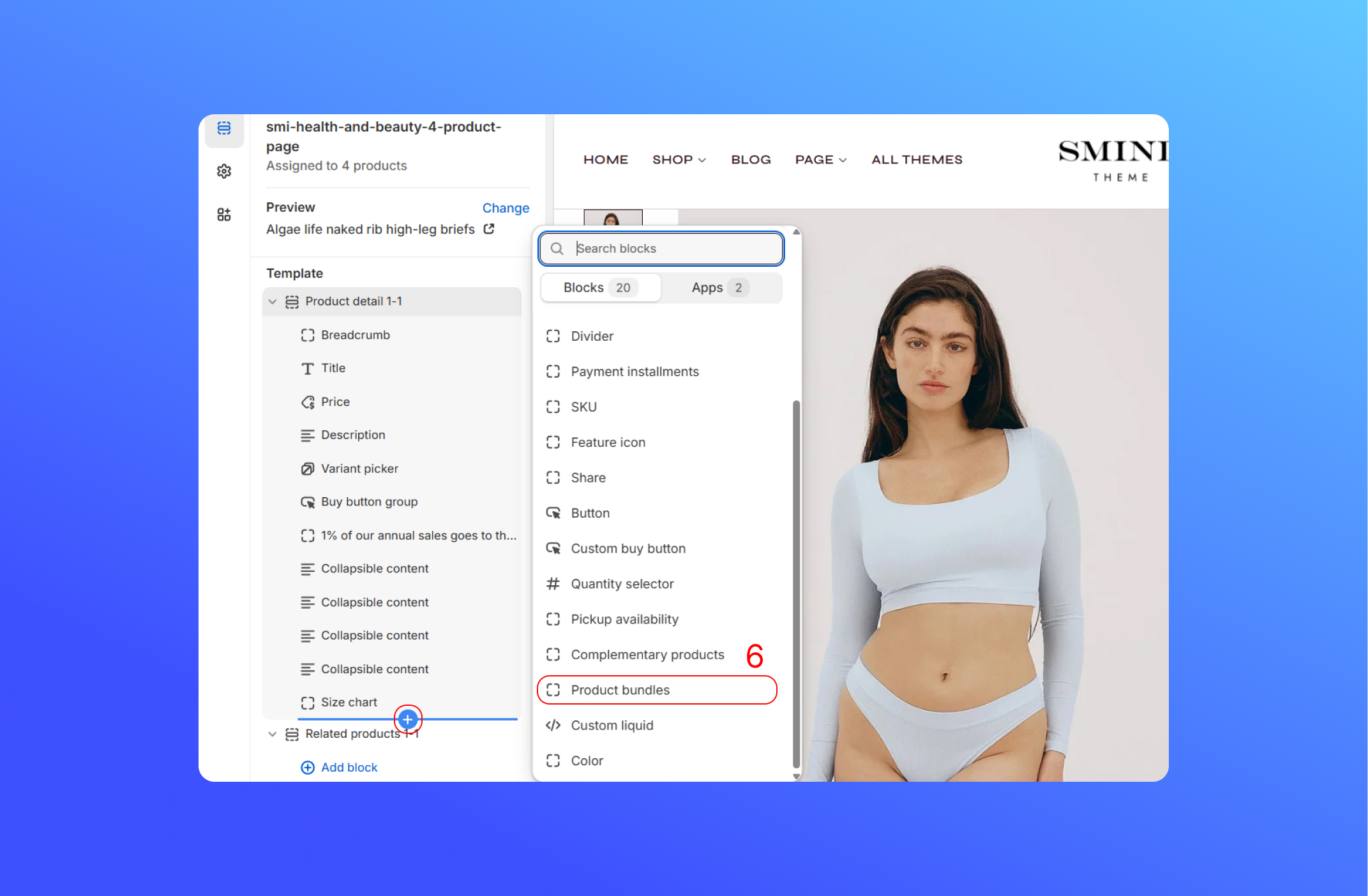The height and width of the screenshot is (896, 1368).
Task: Click the blue plus insert-block button
Action: coord(407,719)
